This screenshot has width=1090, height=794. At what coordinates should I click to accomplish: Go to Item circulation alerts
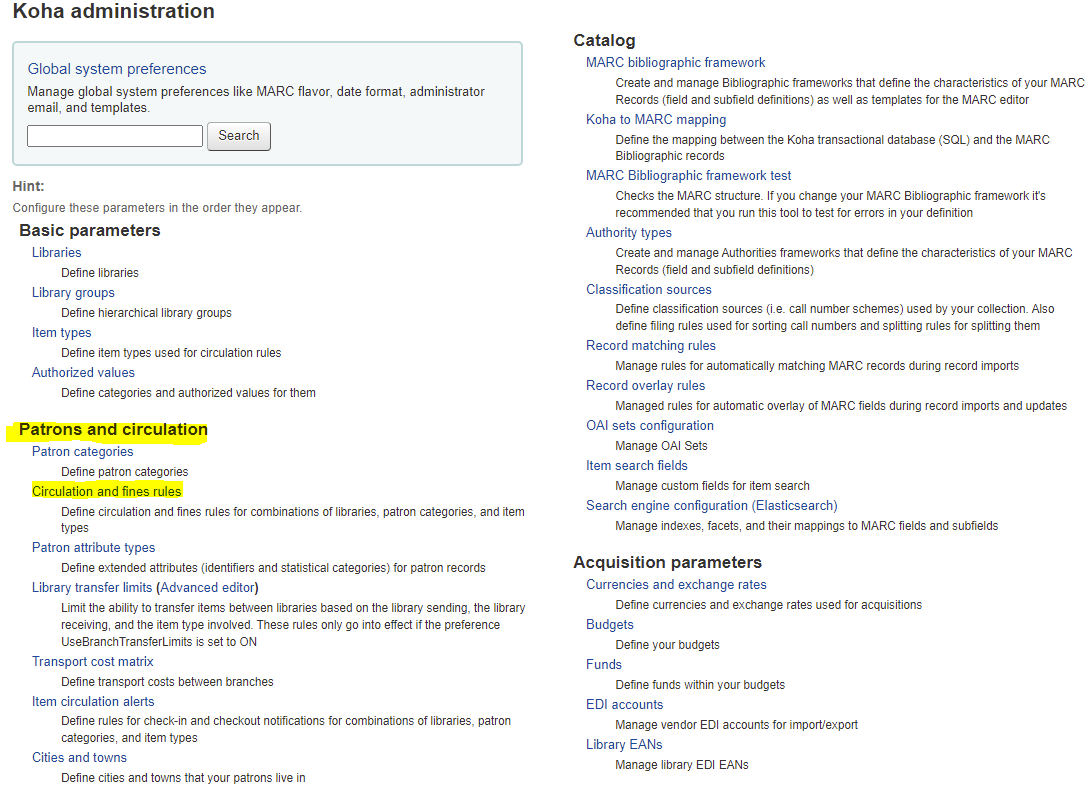(x=93, y=702)
